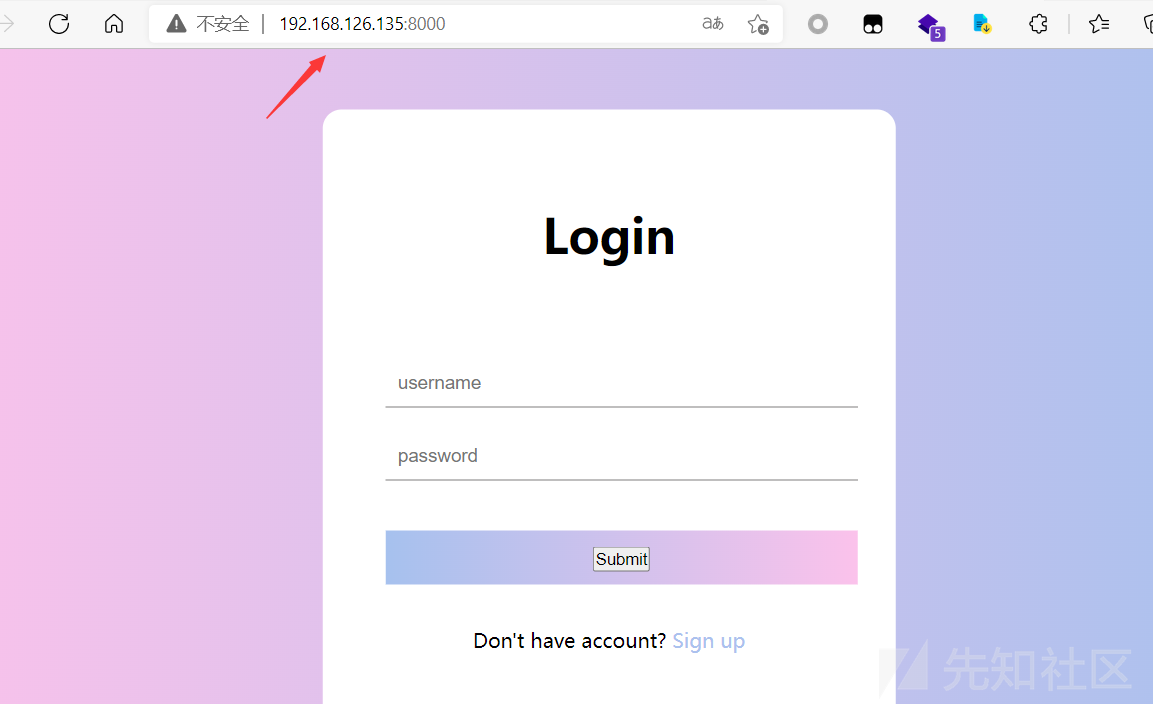Image resolution: width=1153 pixels, height=704 pixels.
Task: Open the Extensions puzzle piece menu
Action: [1038, 24]
